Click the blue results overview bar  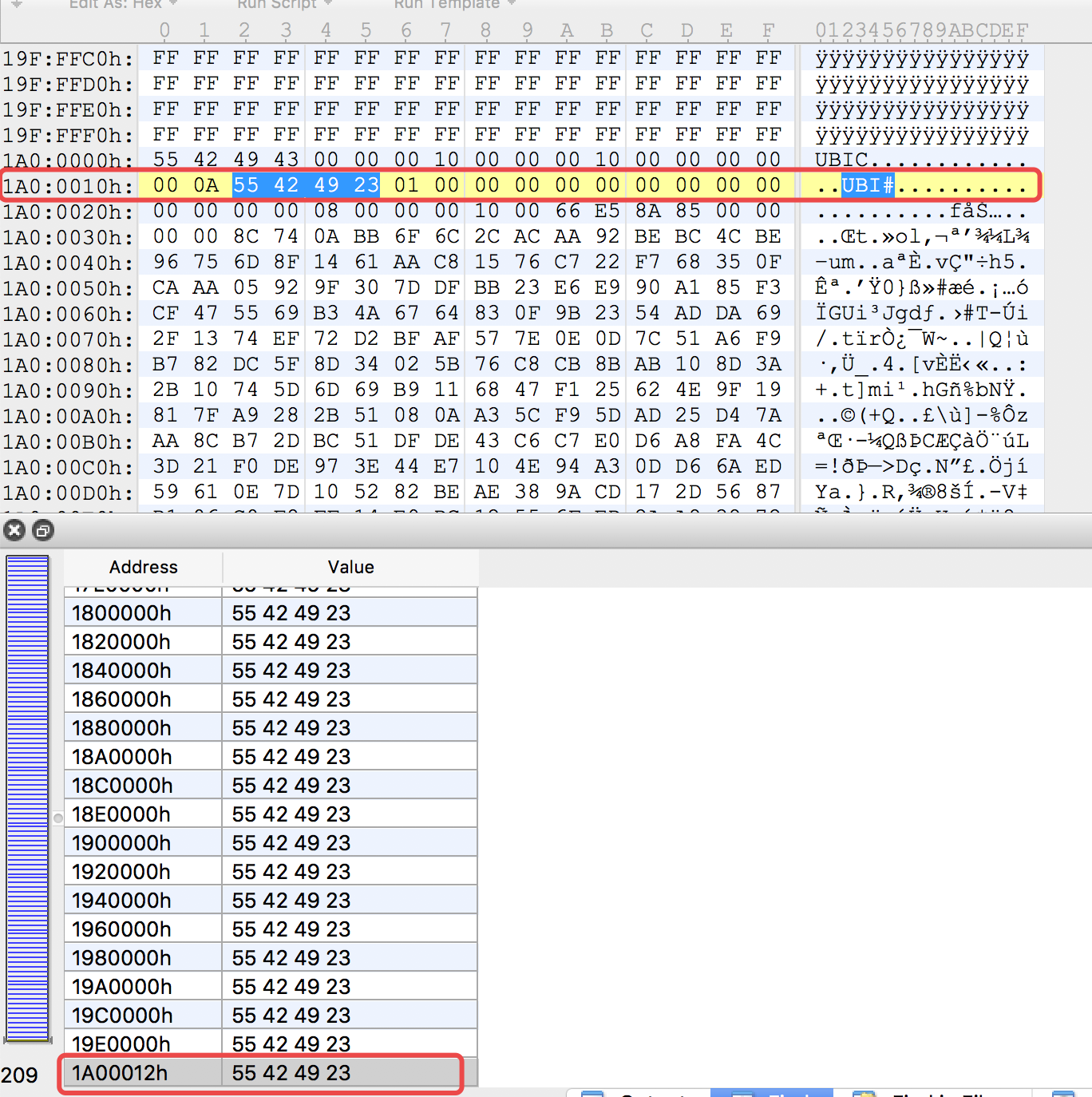[28, 798]
